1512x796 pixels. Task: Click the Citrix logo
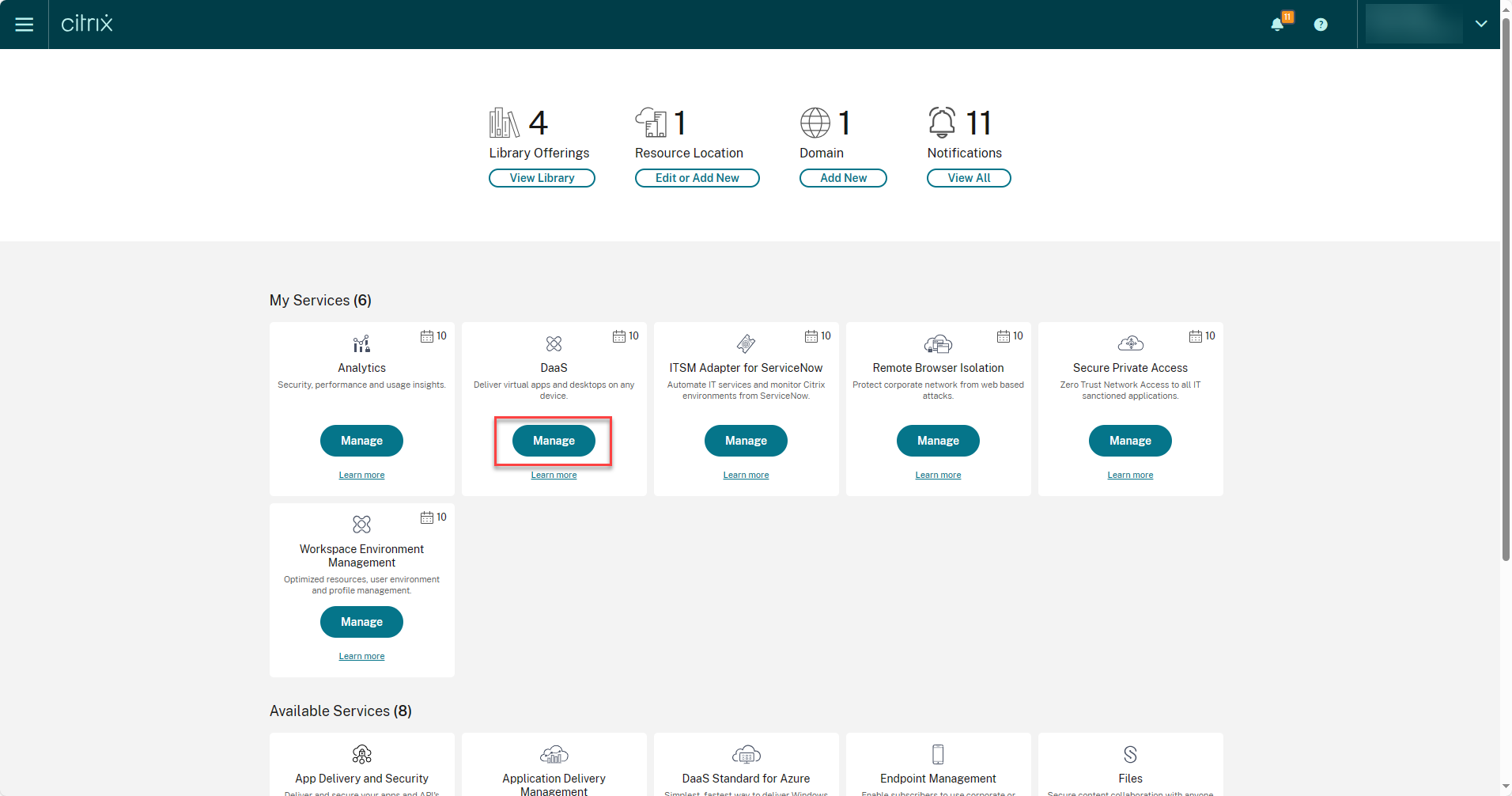(87, 24)
